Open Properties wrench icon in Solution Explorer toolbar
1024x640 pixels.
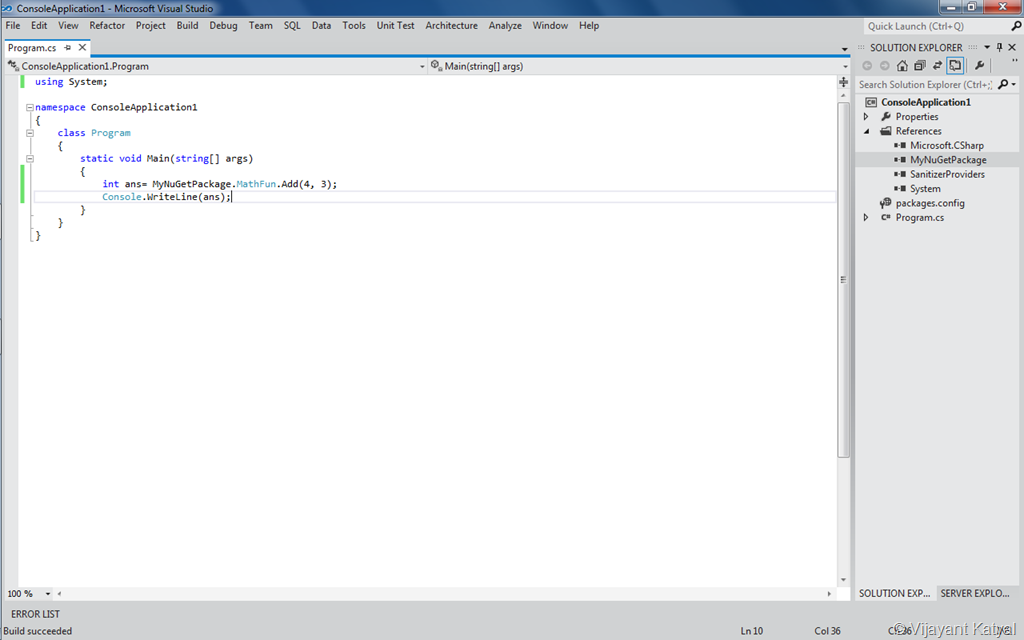(979, 65)
